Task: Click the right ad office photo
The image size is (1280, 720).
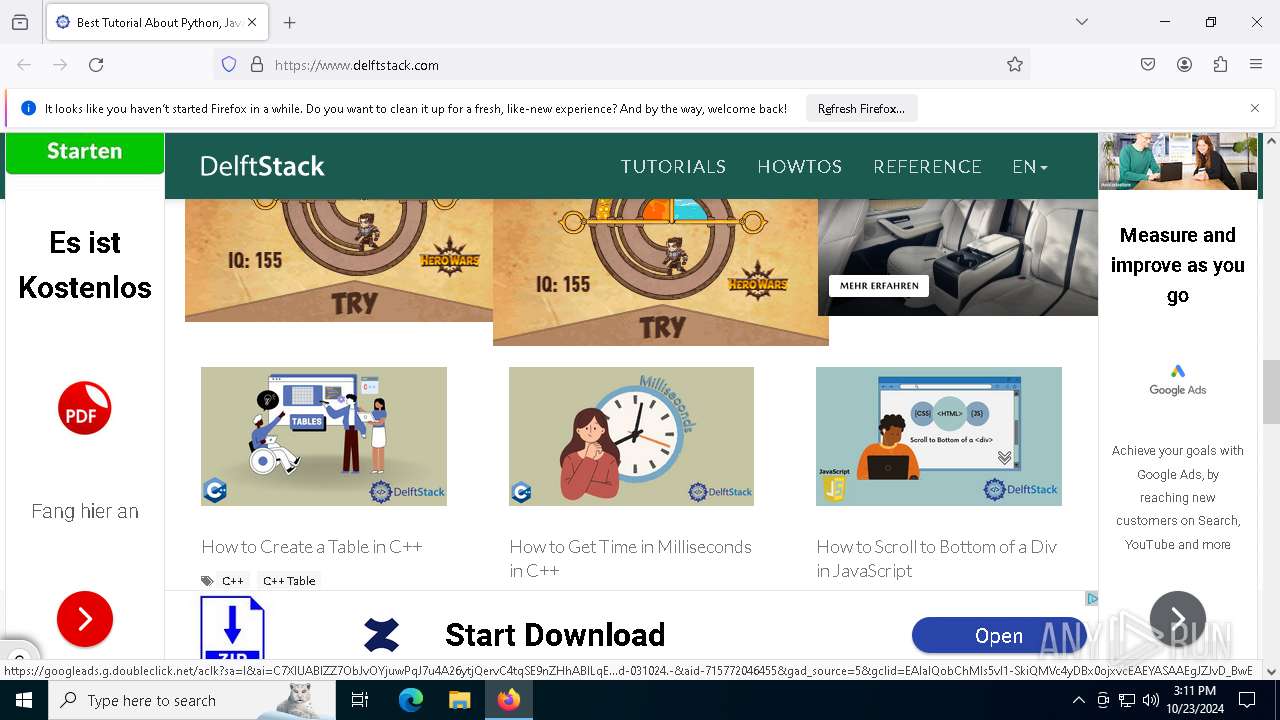Action: pyautogui.click(x=1178, y=161)
